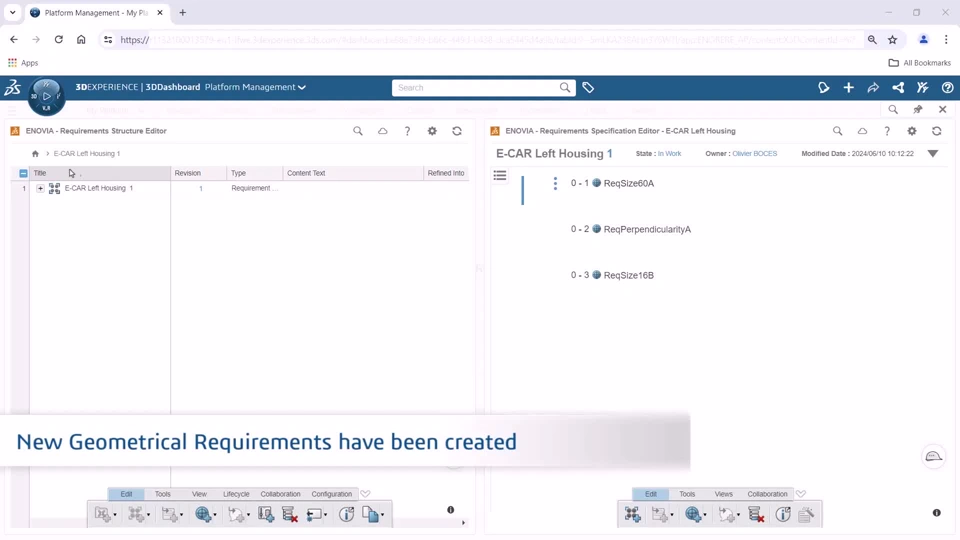Select ReqSize60A requirement
Image resolution: width=960 pixels, height=540 pixels.
click(x=629, y=184)
